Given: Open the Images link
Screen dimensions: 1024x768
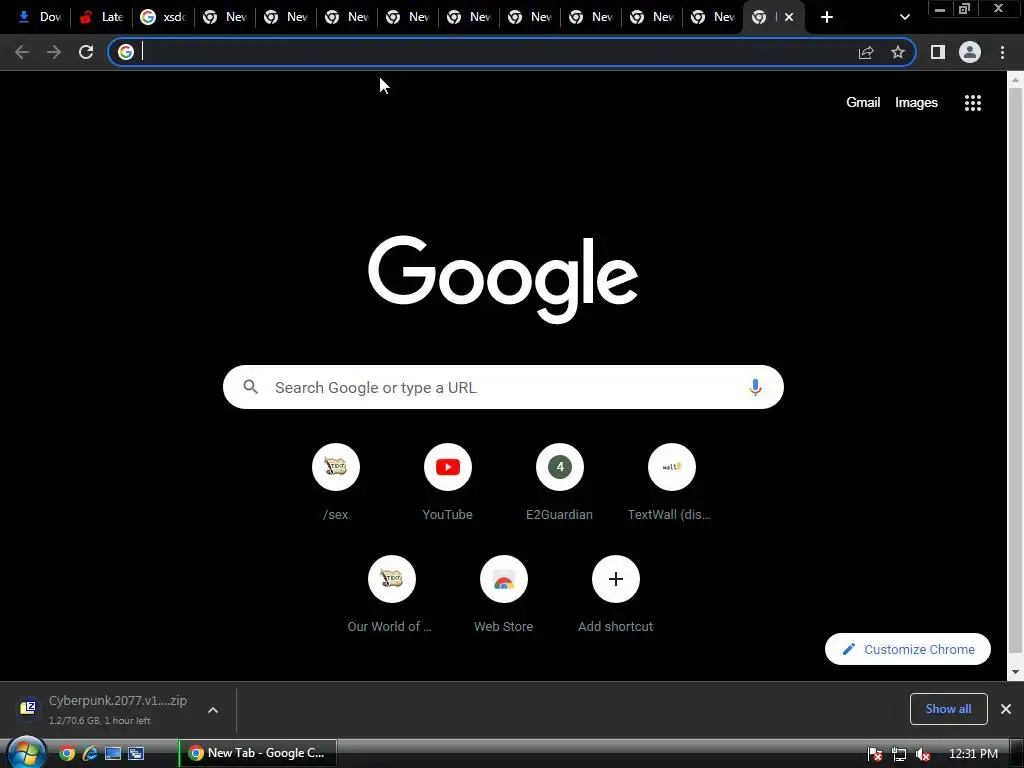Looking at the screenshot, I should point(916,103).
